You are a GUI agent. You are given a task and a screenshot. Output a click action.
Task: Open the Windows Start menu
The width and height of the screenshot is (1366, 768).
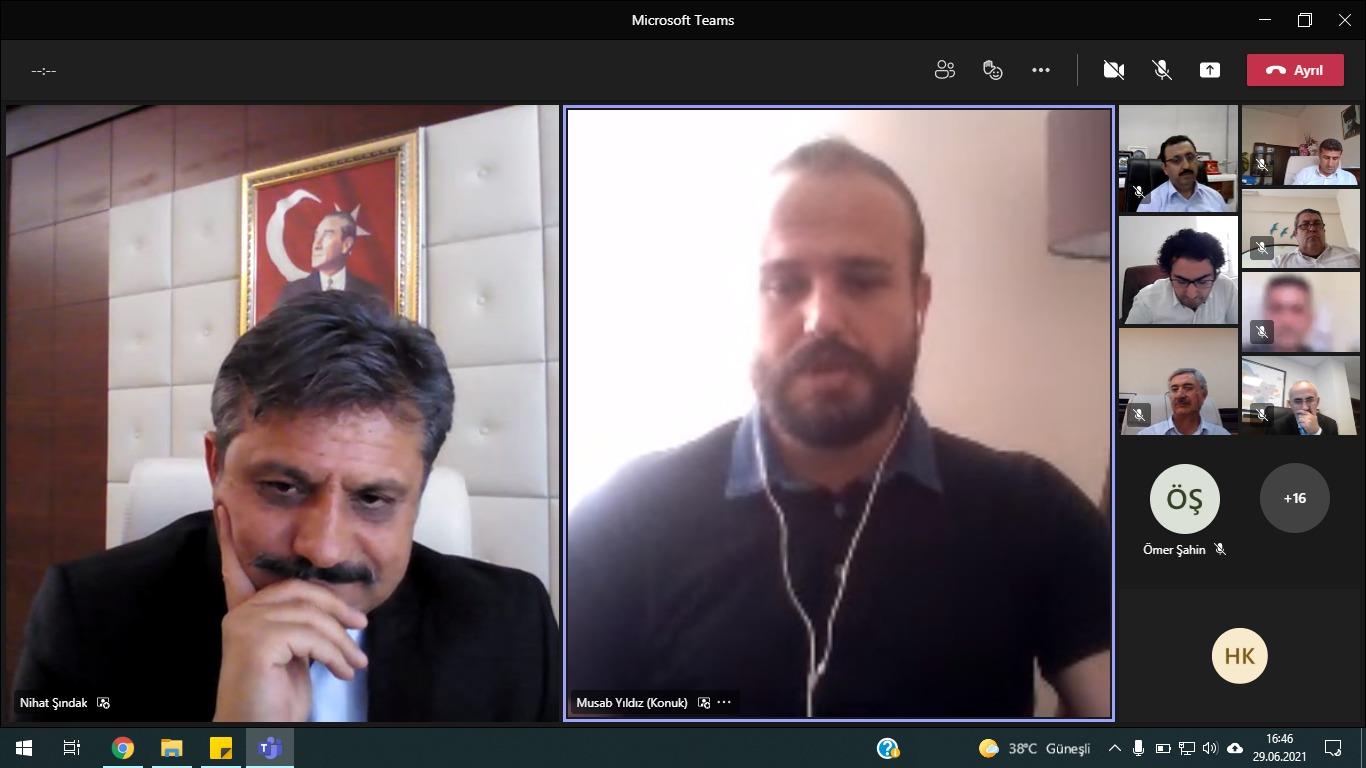[x=24, y=748]
